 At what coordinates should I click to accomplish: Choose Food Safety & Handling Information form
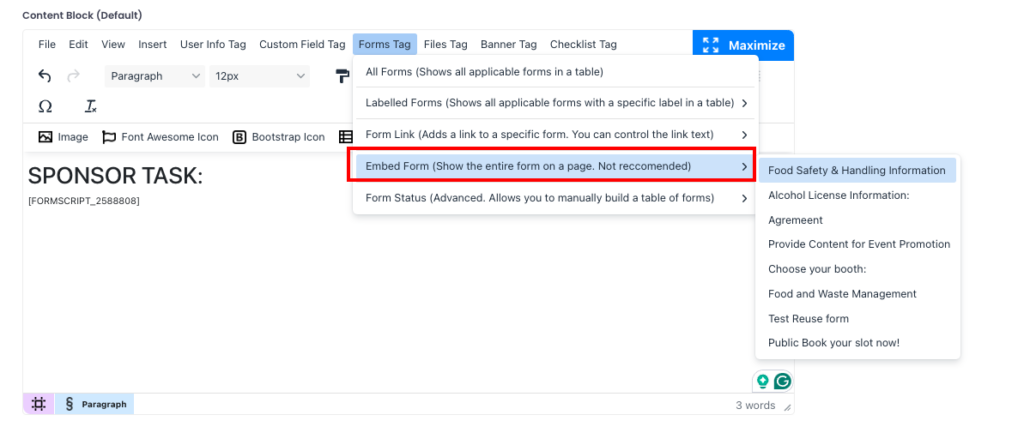(856, 170)
